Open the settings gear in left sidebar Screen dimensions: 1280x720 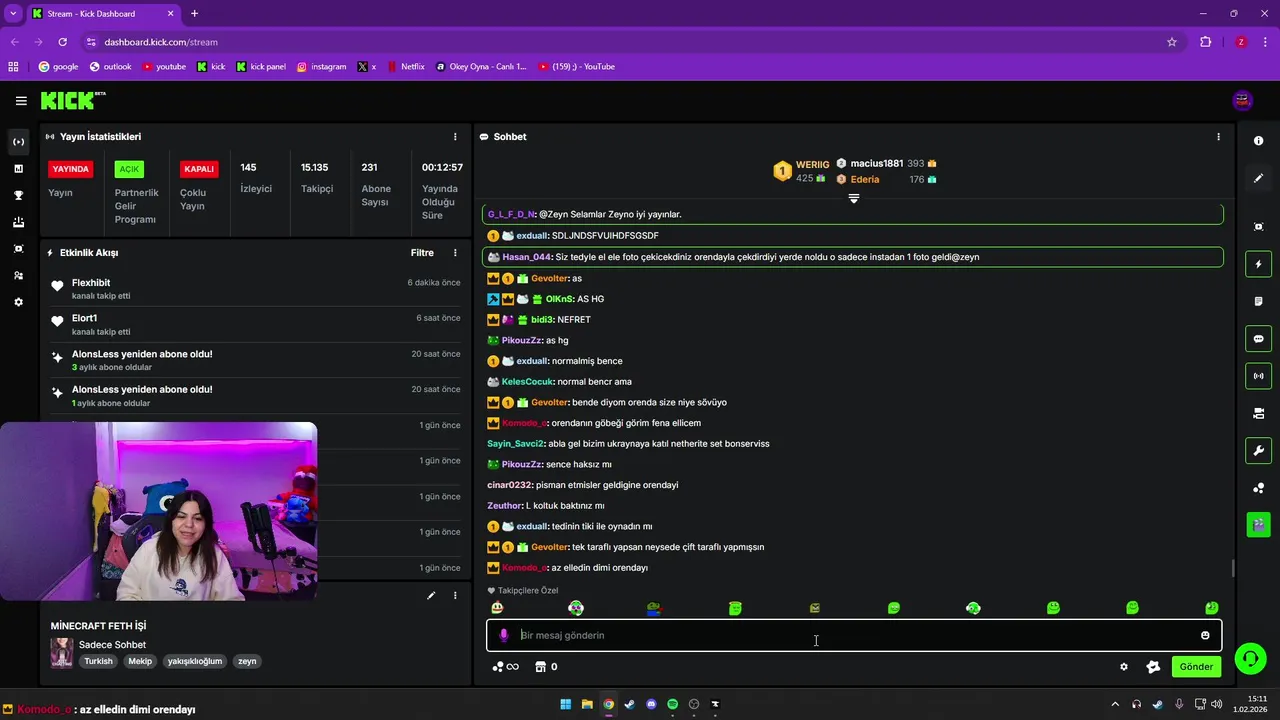(x=18, y=302)
